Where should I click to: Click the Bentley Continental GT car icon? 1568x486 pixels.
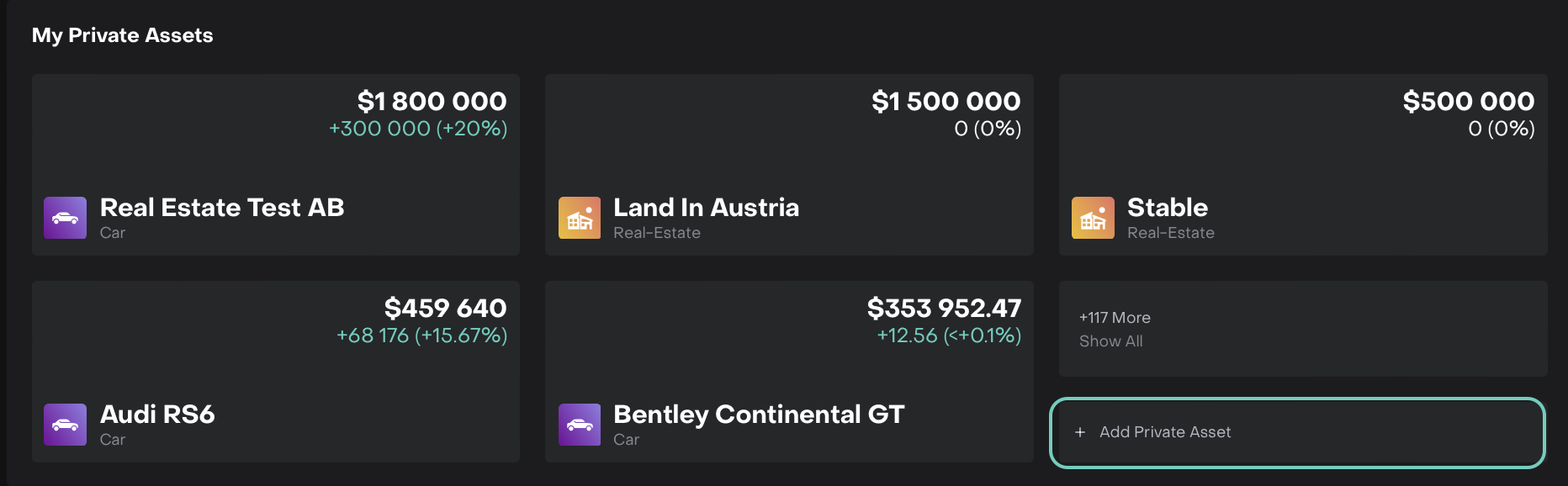point(580,425)
